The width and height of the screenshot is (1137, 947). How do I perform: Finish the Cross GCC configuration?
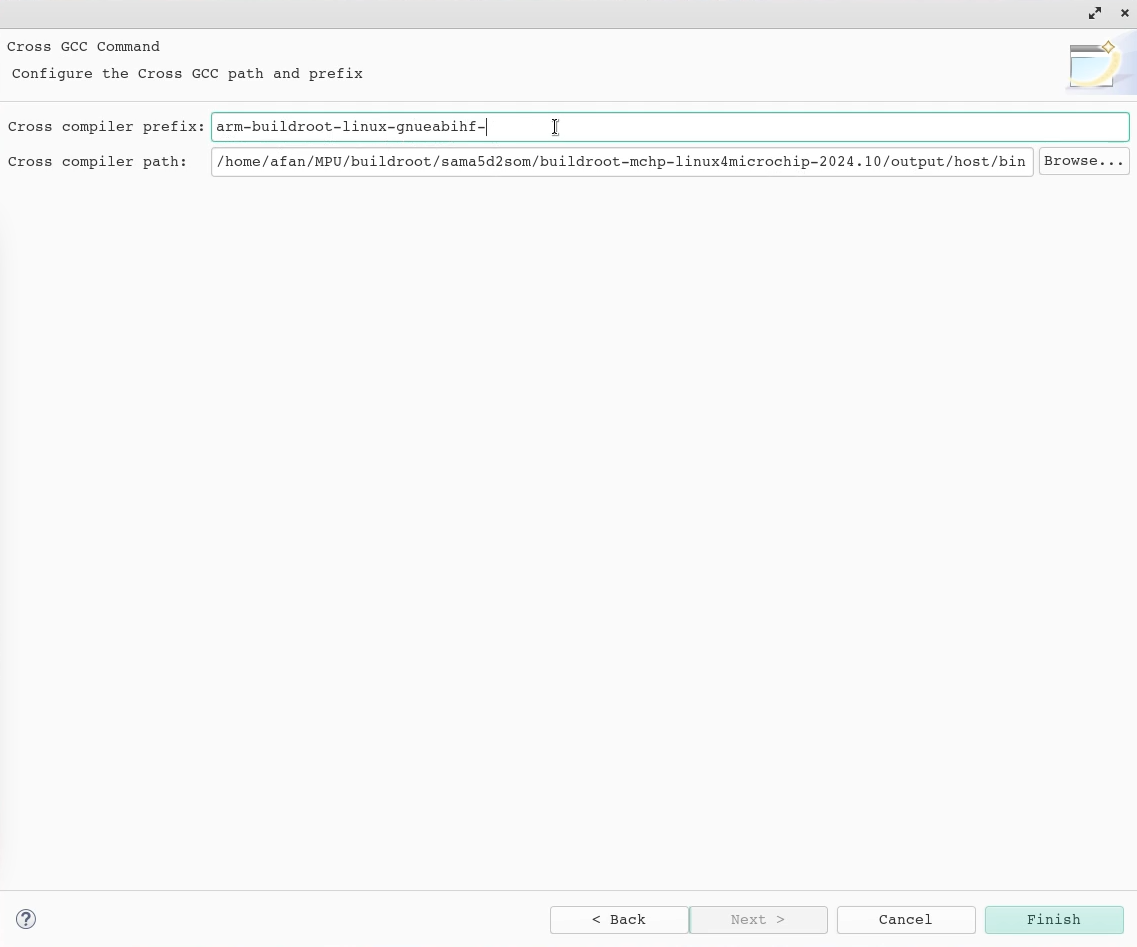[1054, 919]
